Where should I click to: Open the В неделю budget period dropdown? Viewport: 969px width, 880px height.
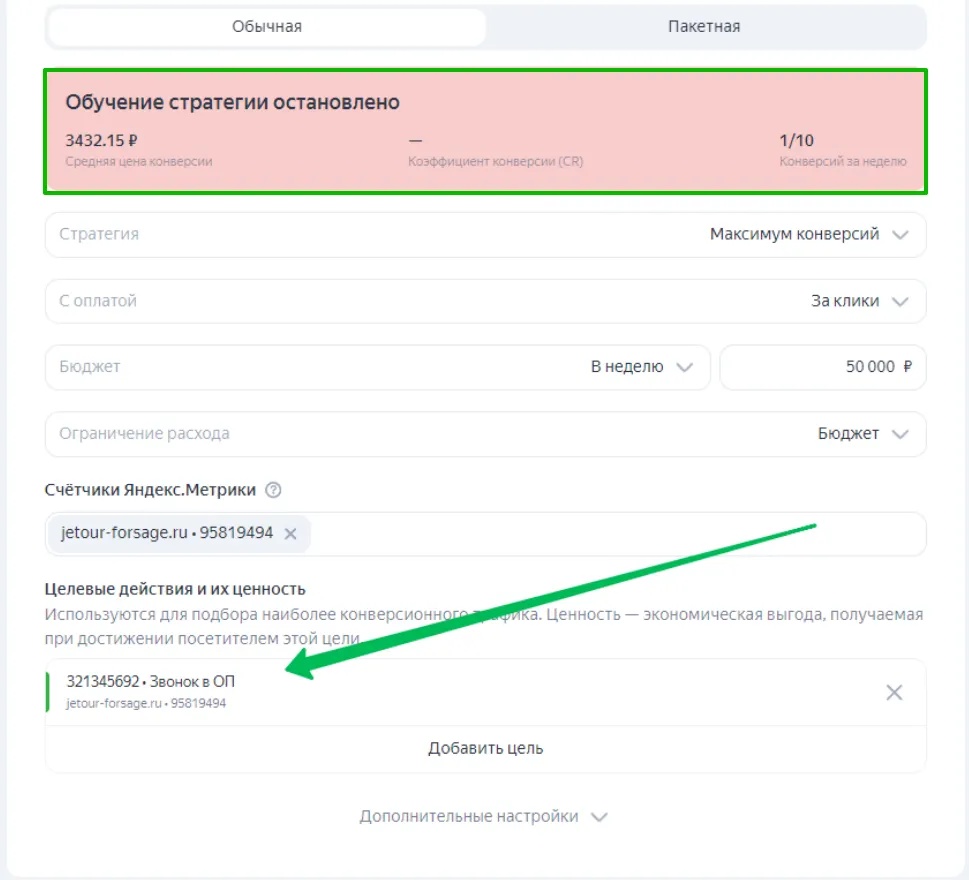click(x=641, y=367)
